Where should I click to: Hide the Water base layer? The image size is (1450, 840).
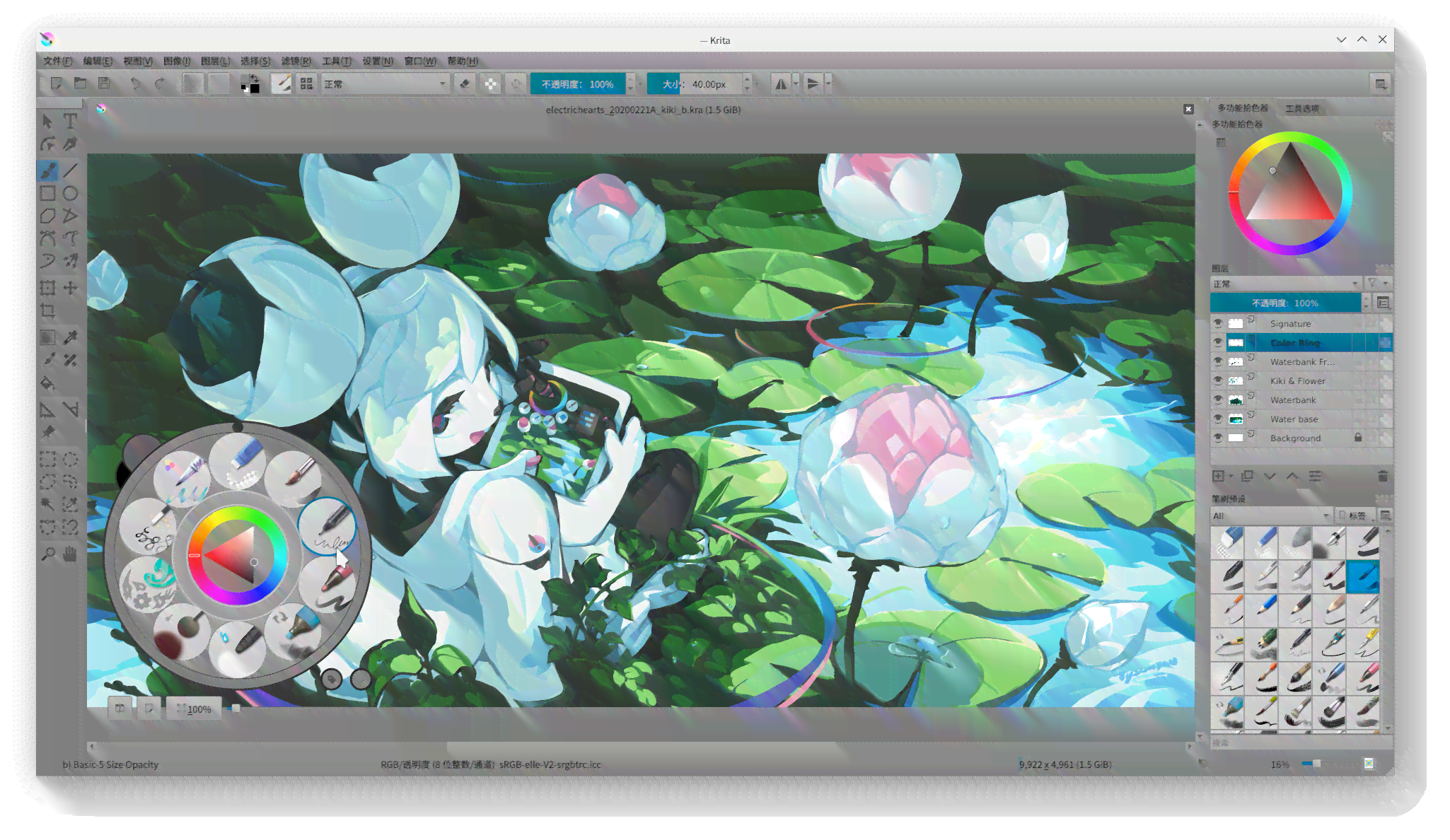(x=1218, y=419)
